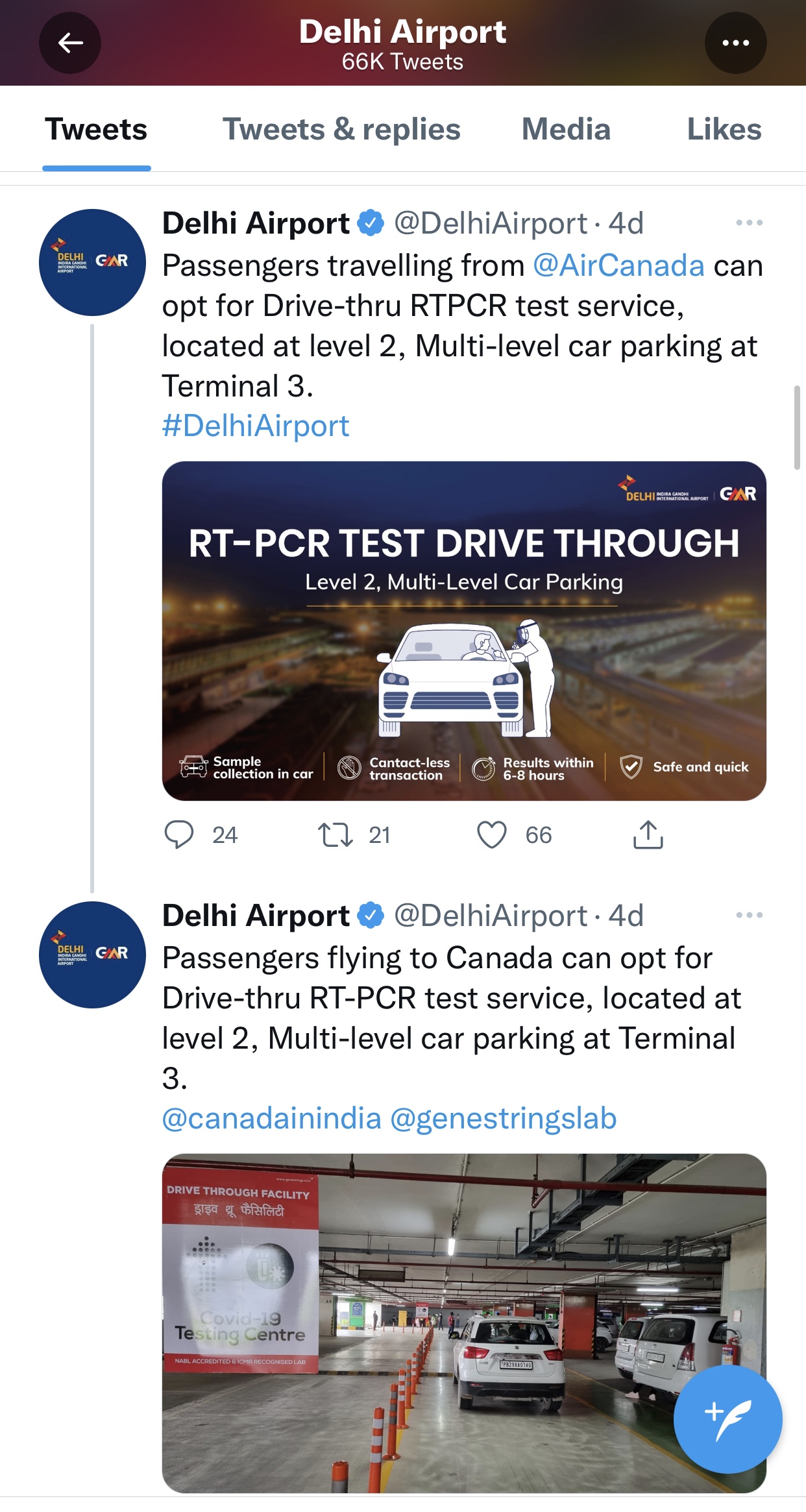Screen dimensions: 806x1512
Task: Tap the compose new tweet button
Action: [727, 1419]
